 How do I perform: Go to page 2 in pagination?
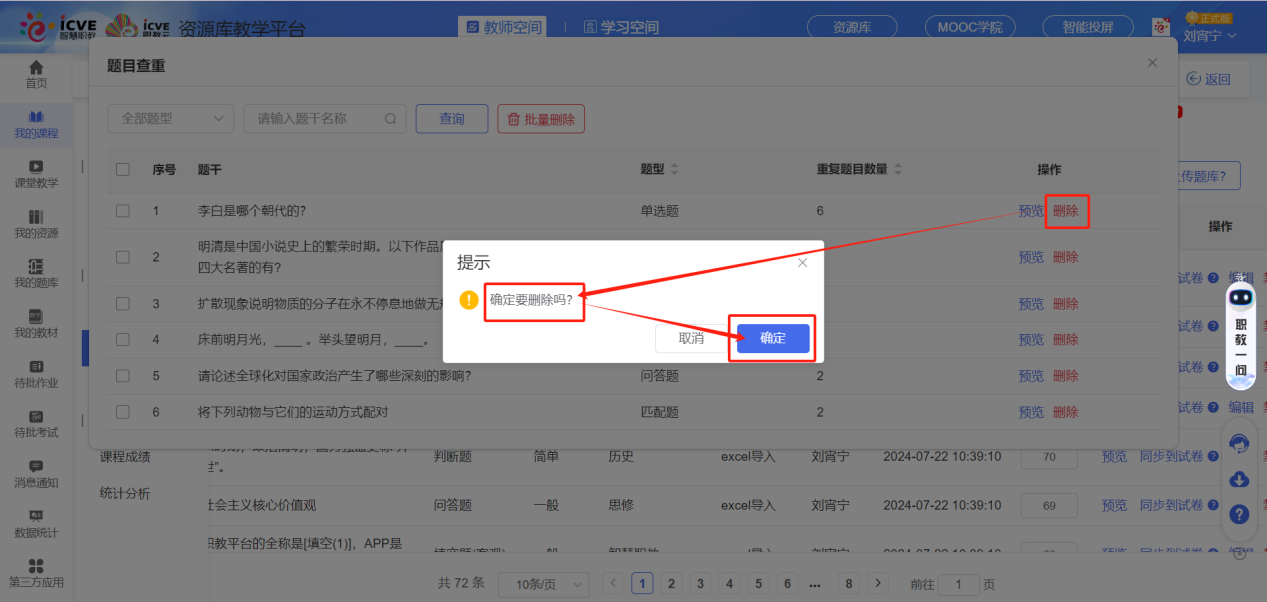[671, 584]
